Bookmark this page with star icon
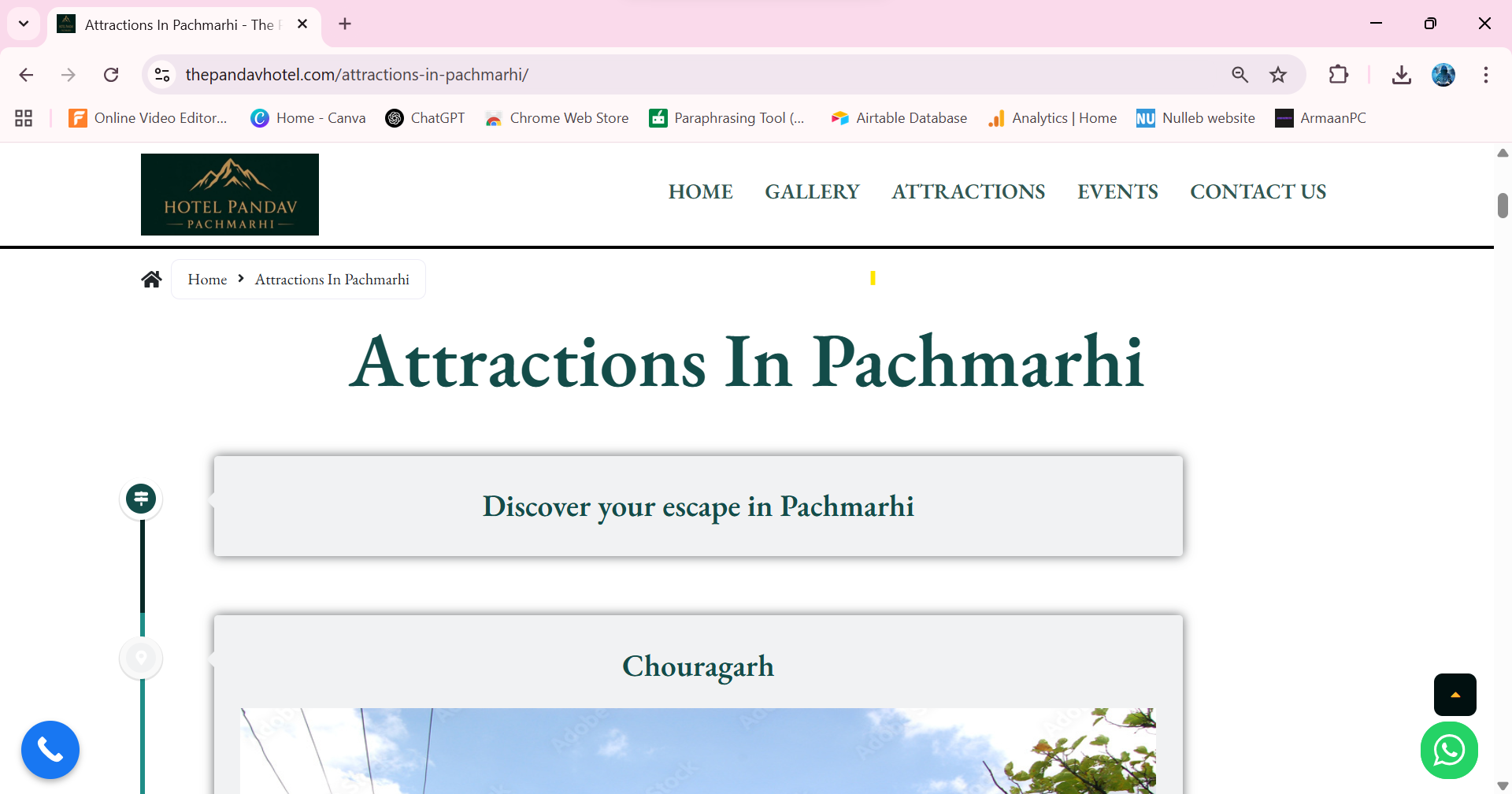This screenshot has height=794, width=1512. 1278,75
